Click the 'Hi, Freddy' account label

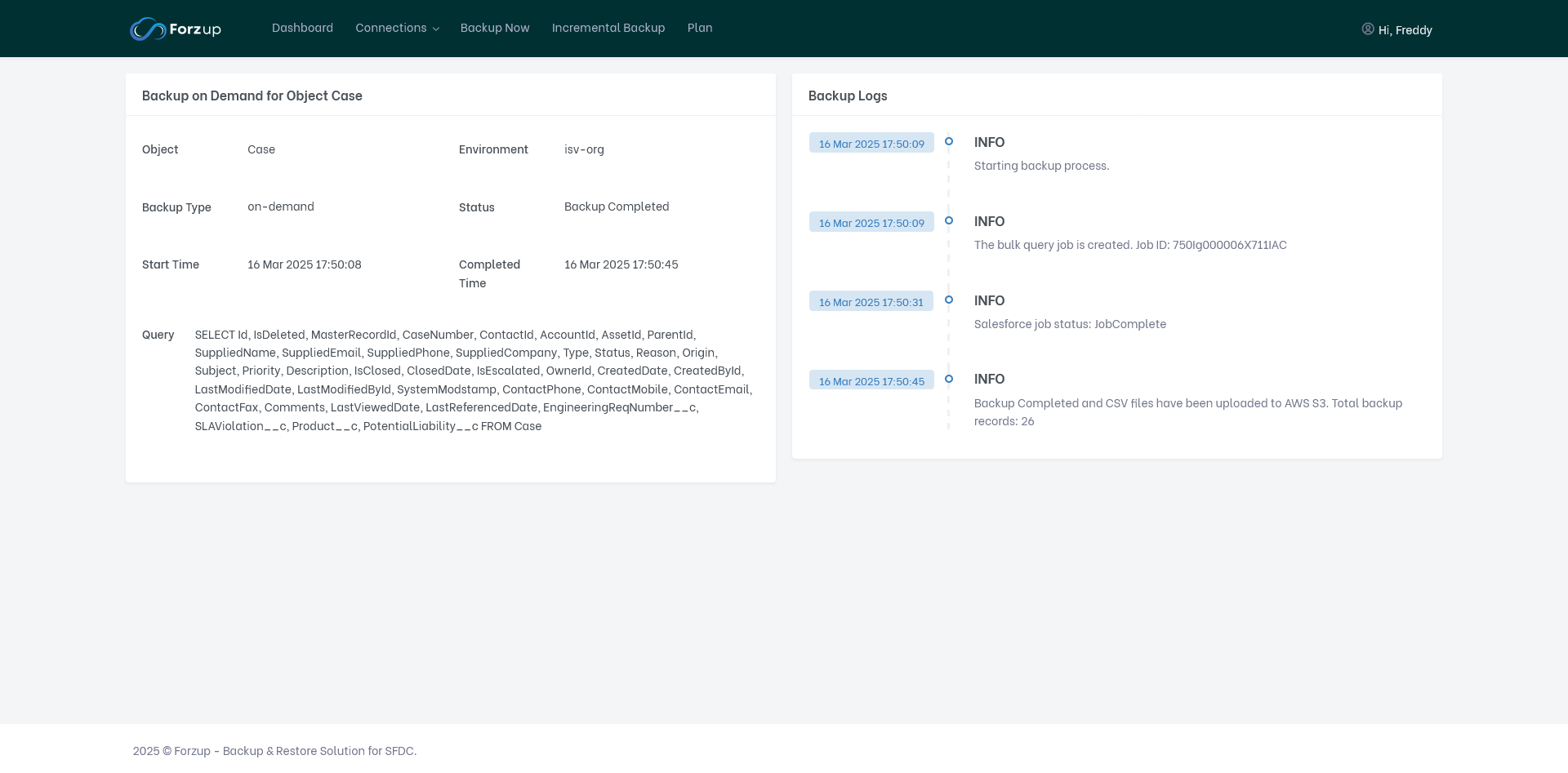coord(1405,30)
